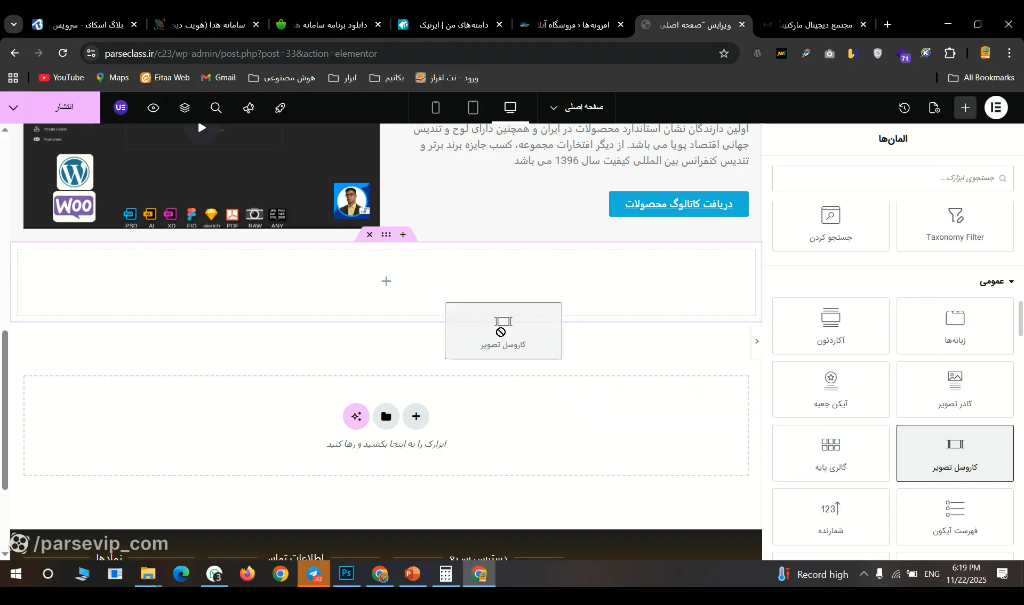Viewport: 1024px width, 605px height.
Task: Select the Taxonomy Filter widget
Action: (955, 225)
